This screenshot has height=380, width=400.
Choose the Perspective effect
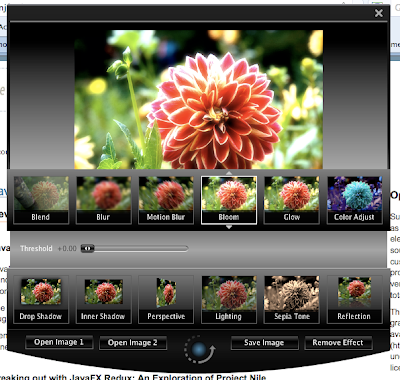point(166,299)
